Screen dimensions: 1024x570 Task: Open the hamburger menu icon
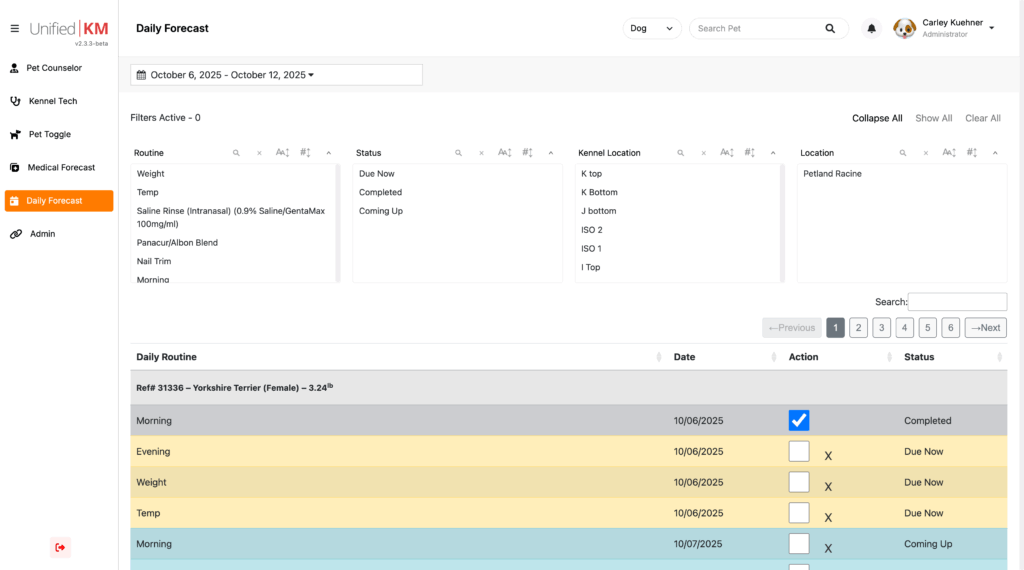click(14, 29)
